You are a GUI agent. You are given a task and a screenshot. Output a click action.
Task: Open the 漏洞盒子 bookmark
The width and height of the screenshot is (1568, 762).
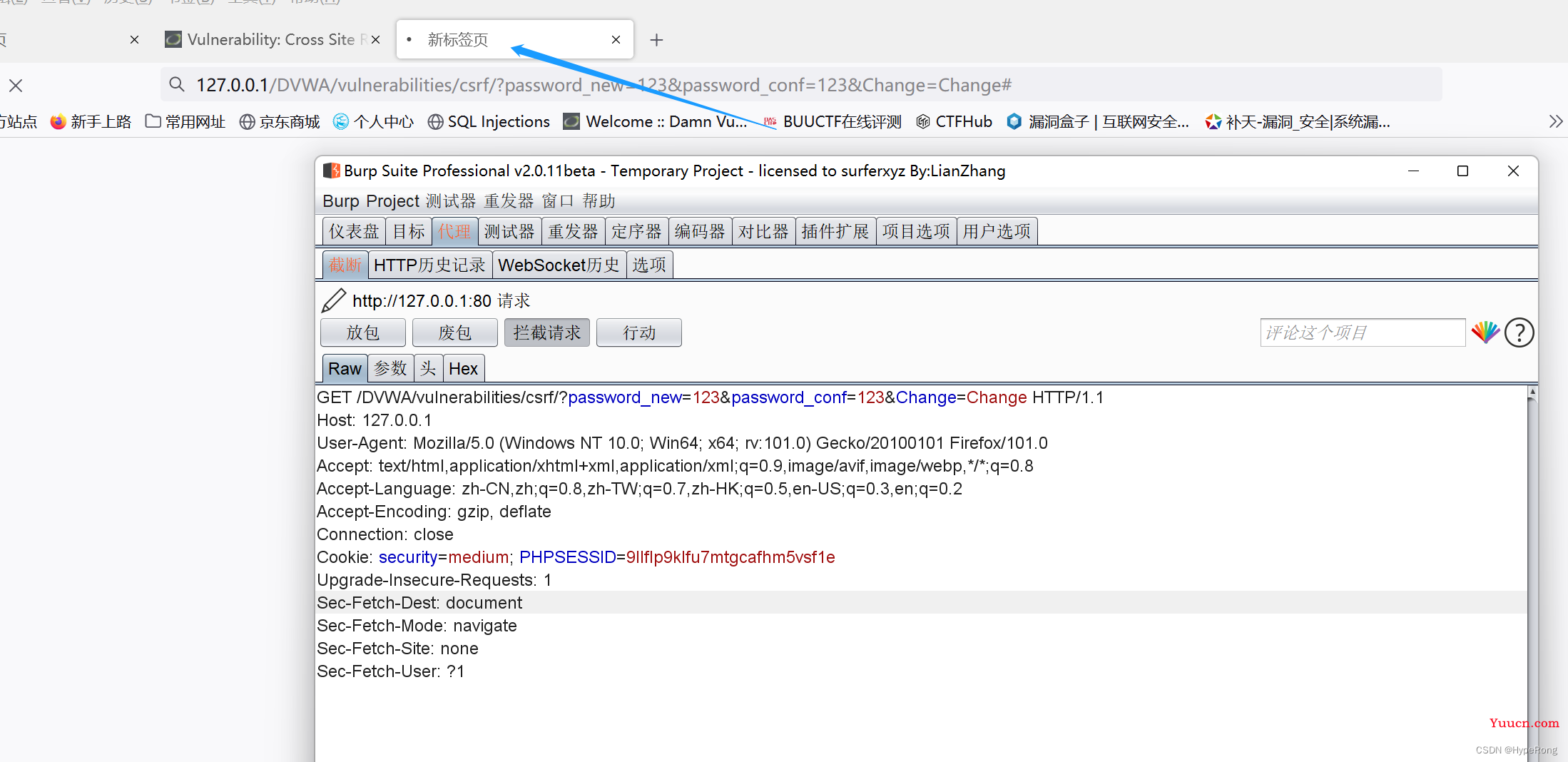pos(1097,122)
